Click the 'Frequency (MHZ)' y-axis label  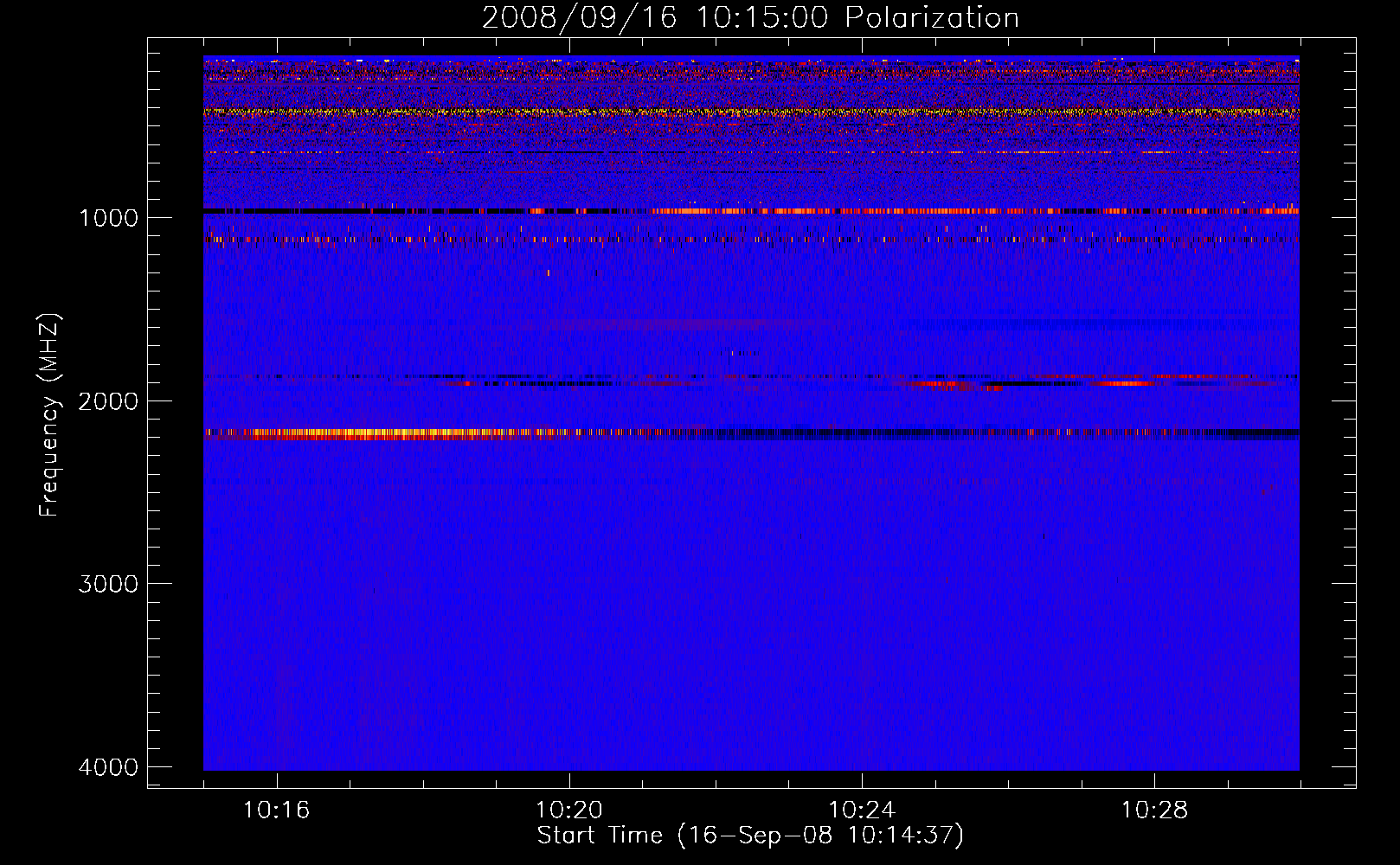(x=50, y=416)
